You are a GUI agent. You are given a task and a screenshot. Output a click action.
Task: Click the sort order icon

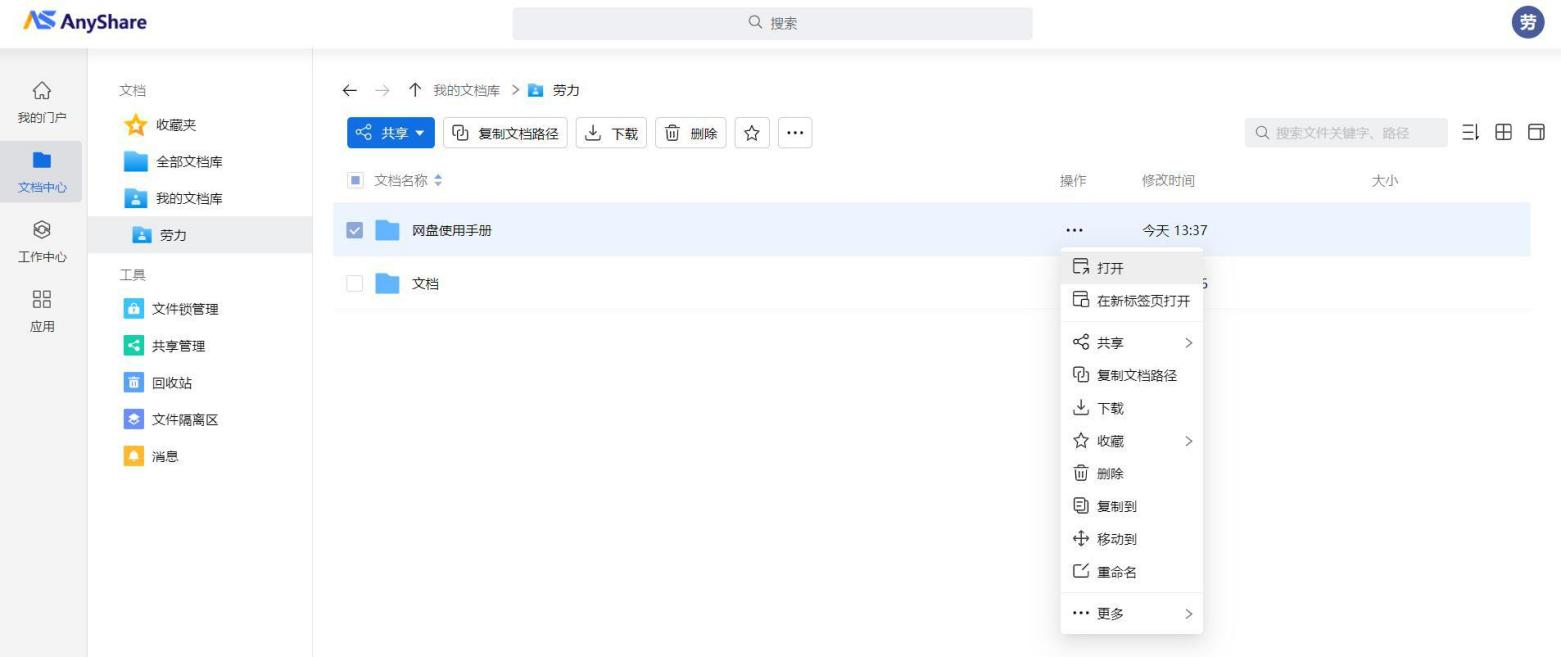(1470, 133)
